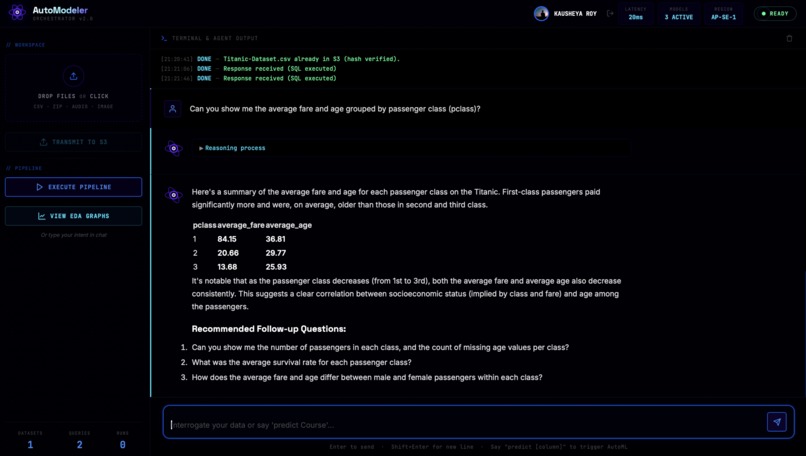Click the 25.93 age value
Viewport: 806px width, 456px height.
(x=276, y=266)
